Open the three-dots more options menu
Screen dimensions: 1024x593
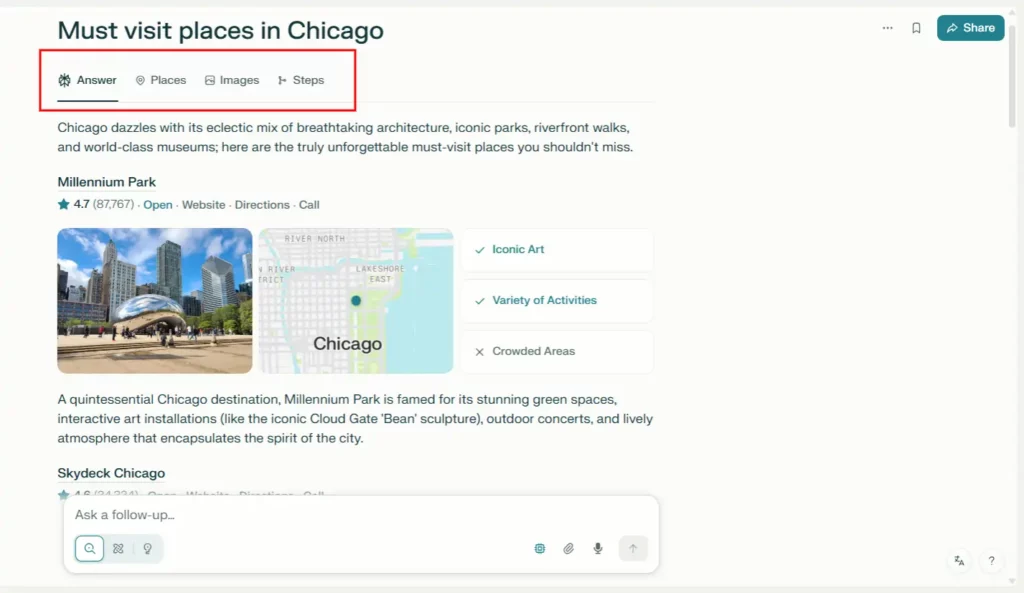click(887, 28)
